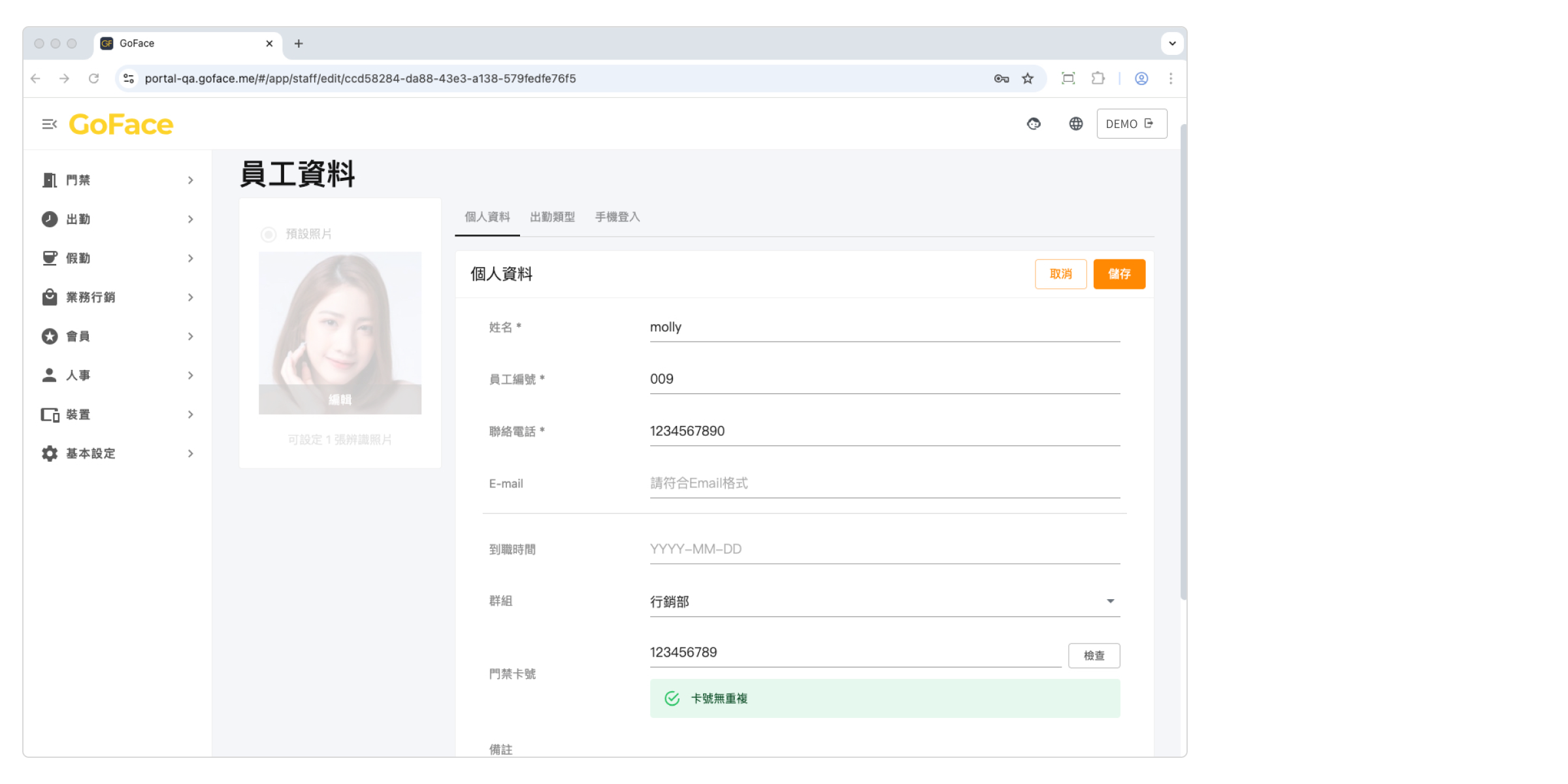Image resolution: width=1568 pixels, height=784 pixels.
Task: Click the 門禁 door icon in the sidebar
Action: point(50,180)
